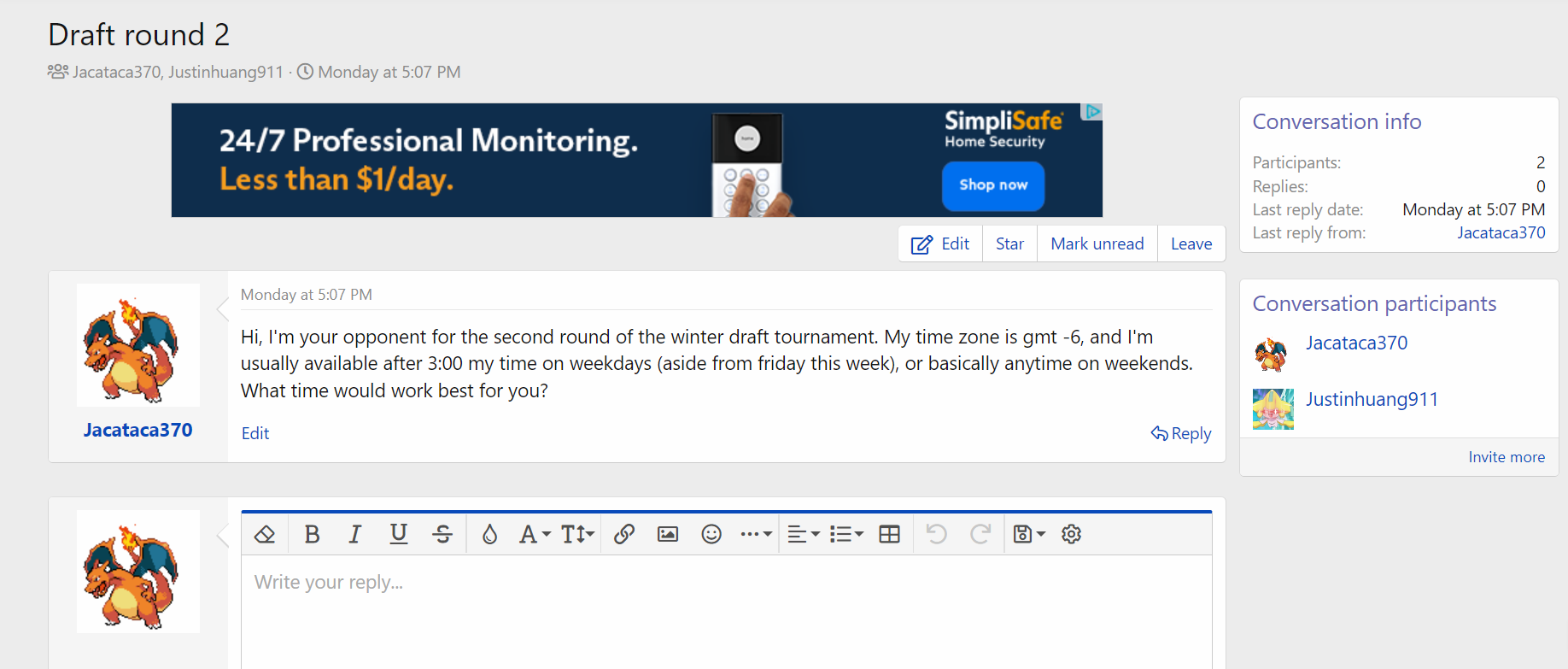Image resolution: width=1568 pixels, height=669 pixels.
Task: Open the font size dropdown
Action: (x=577, y=534)
